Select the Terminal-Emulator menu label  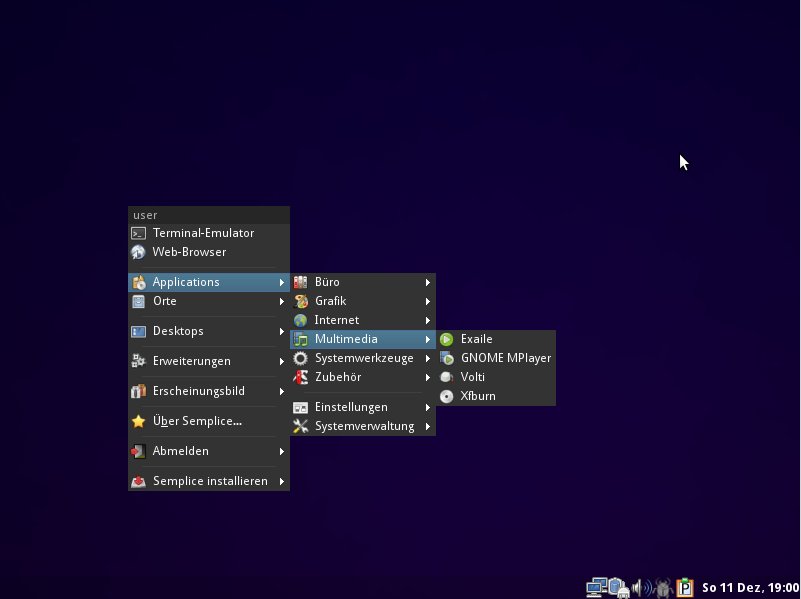203,233
